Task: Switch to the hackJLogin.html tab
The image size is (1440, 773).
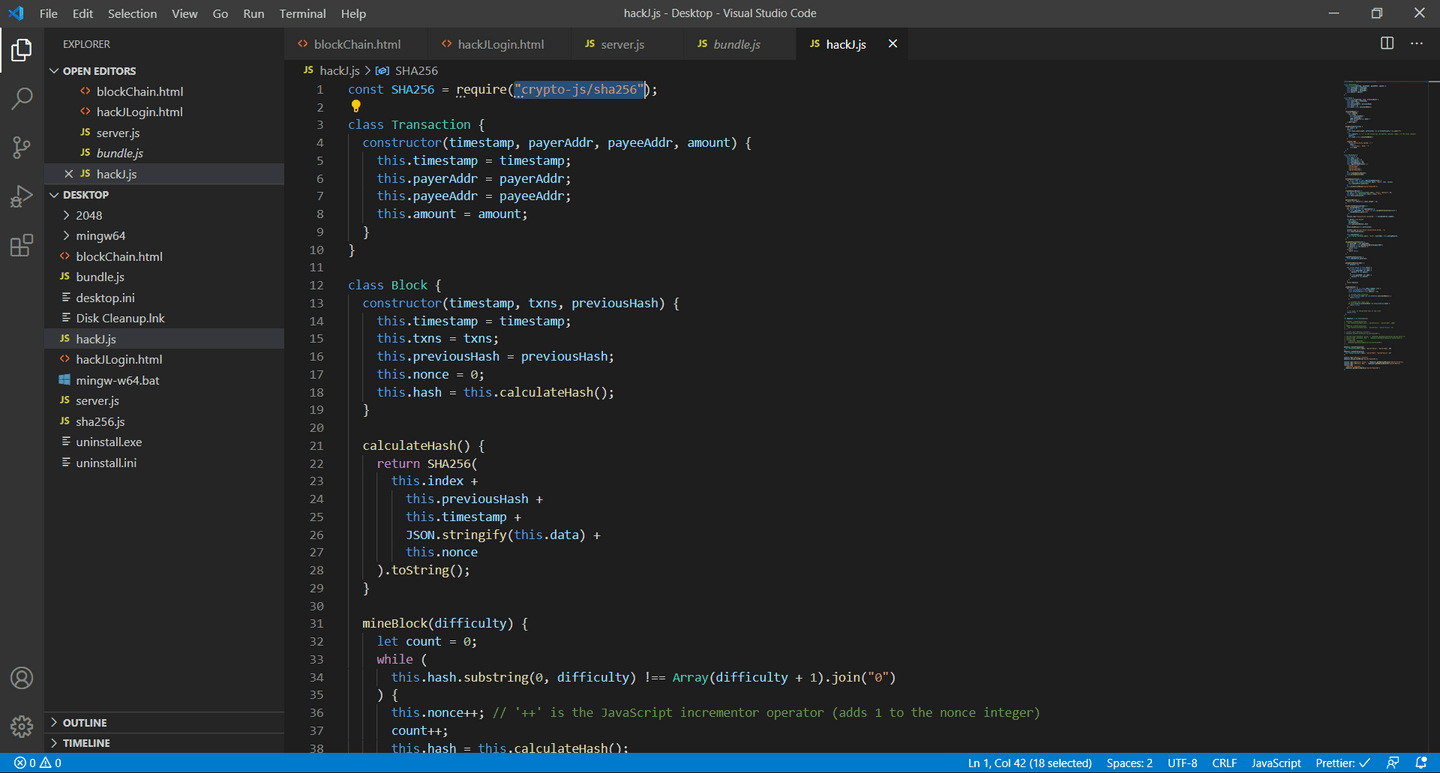Action: [500, 44]
